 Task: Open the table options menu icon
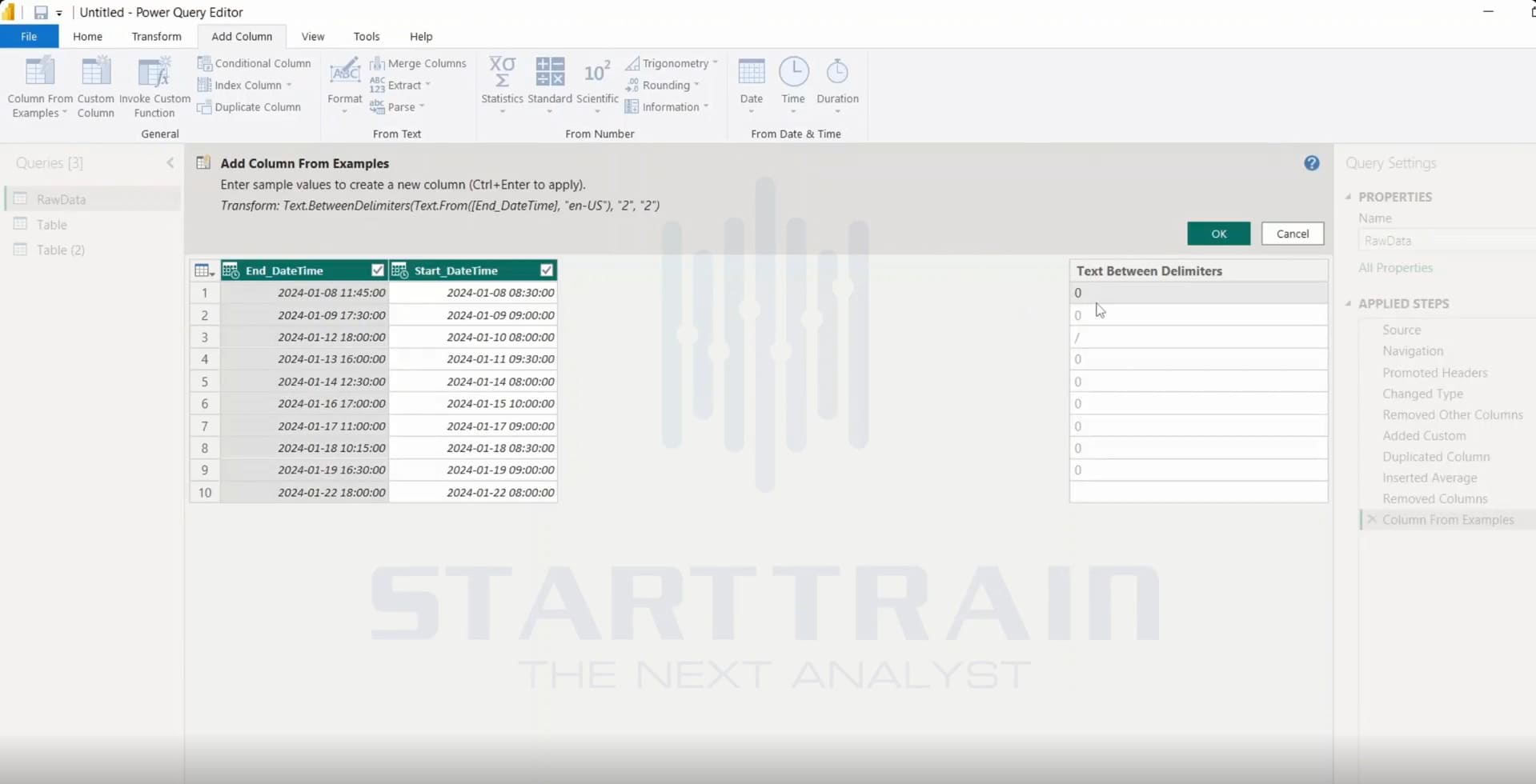coord(204,270)
